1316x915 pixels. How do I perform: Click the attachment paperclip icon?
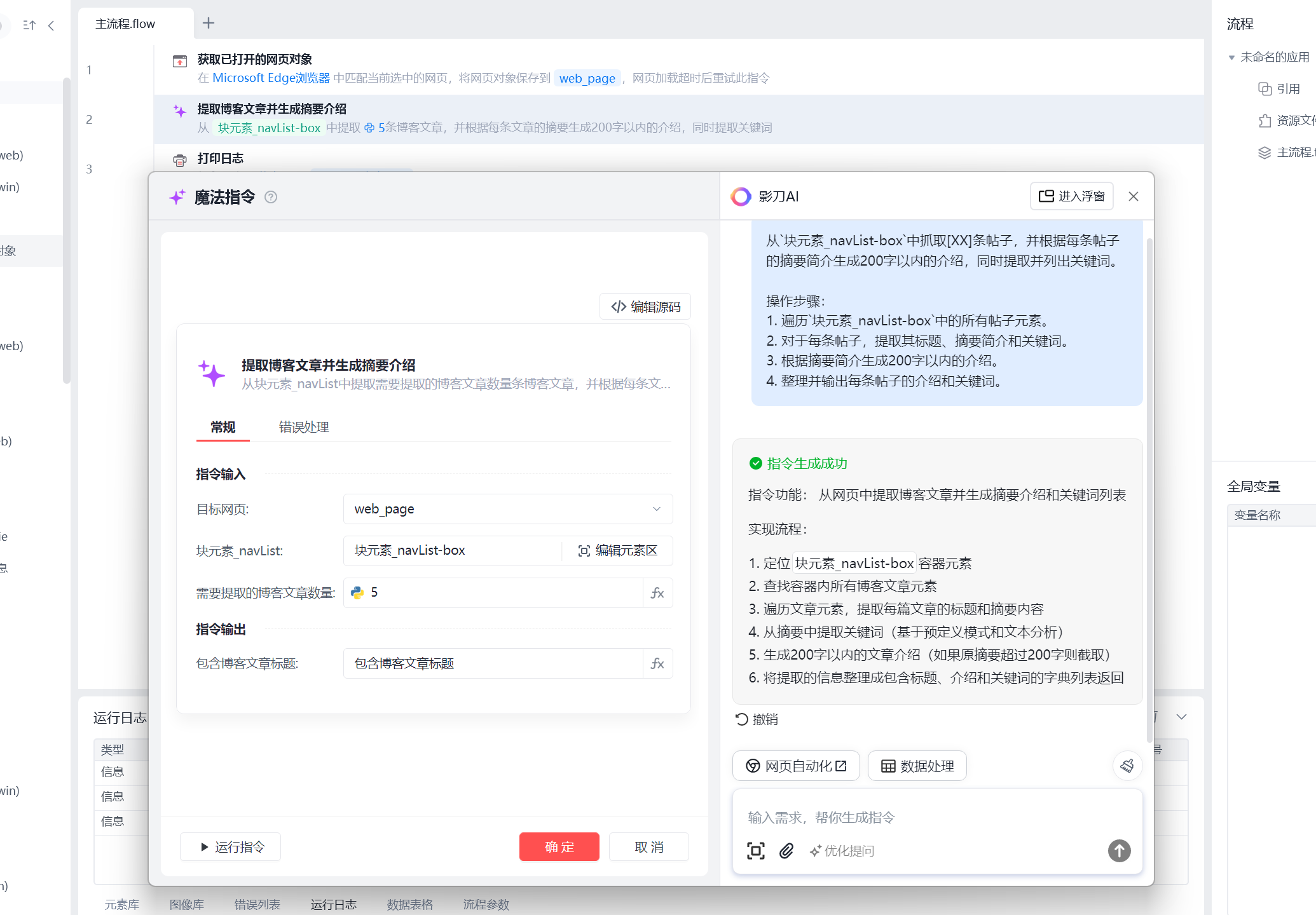(x=786, y=851)
